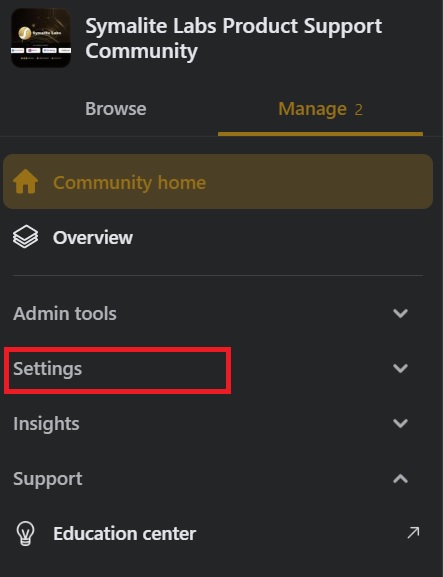The height and width of the screenshot is (577, 443).
Task: Switch to the Browse tab
Action: [116, 109]
